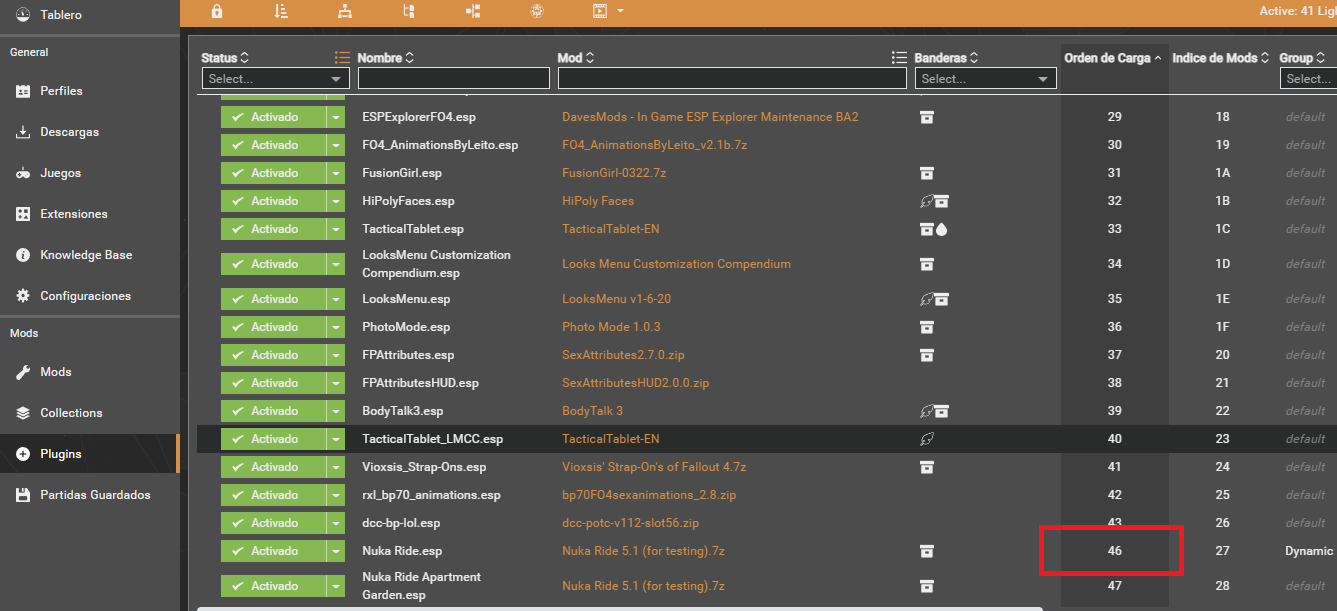The width and height of the screenshot is (1337, 611).
Task: Open Banderas filter Select dropdown
Action: (986, 78)
